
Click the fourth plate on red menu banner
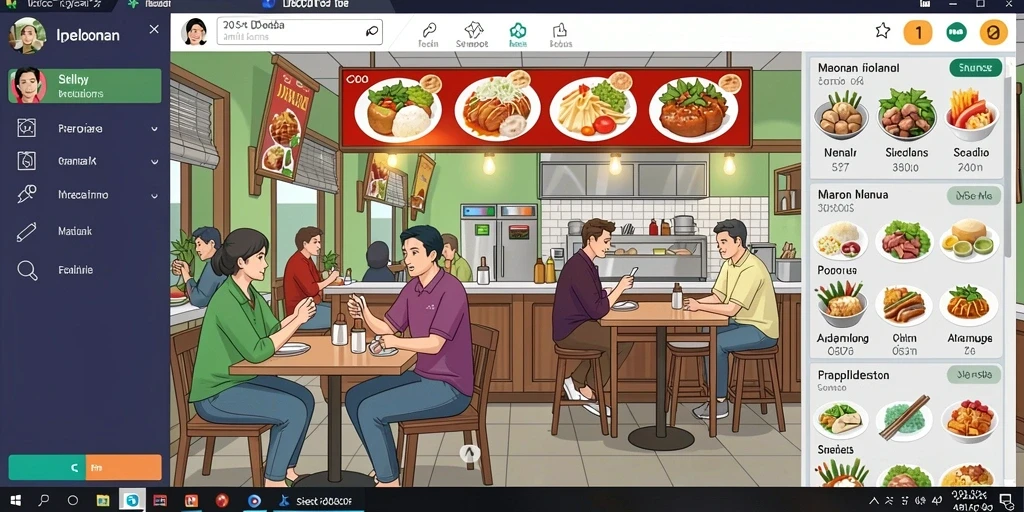693,108
